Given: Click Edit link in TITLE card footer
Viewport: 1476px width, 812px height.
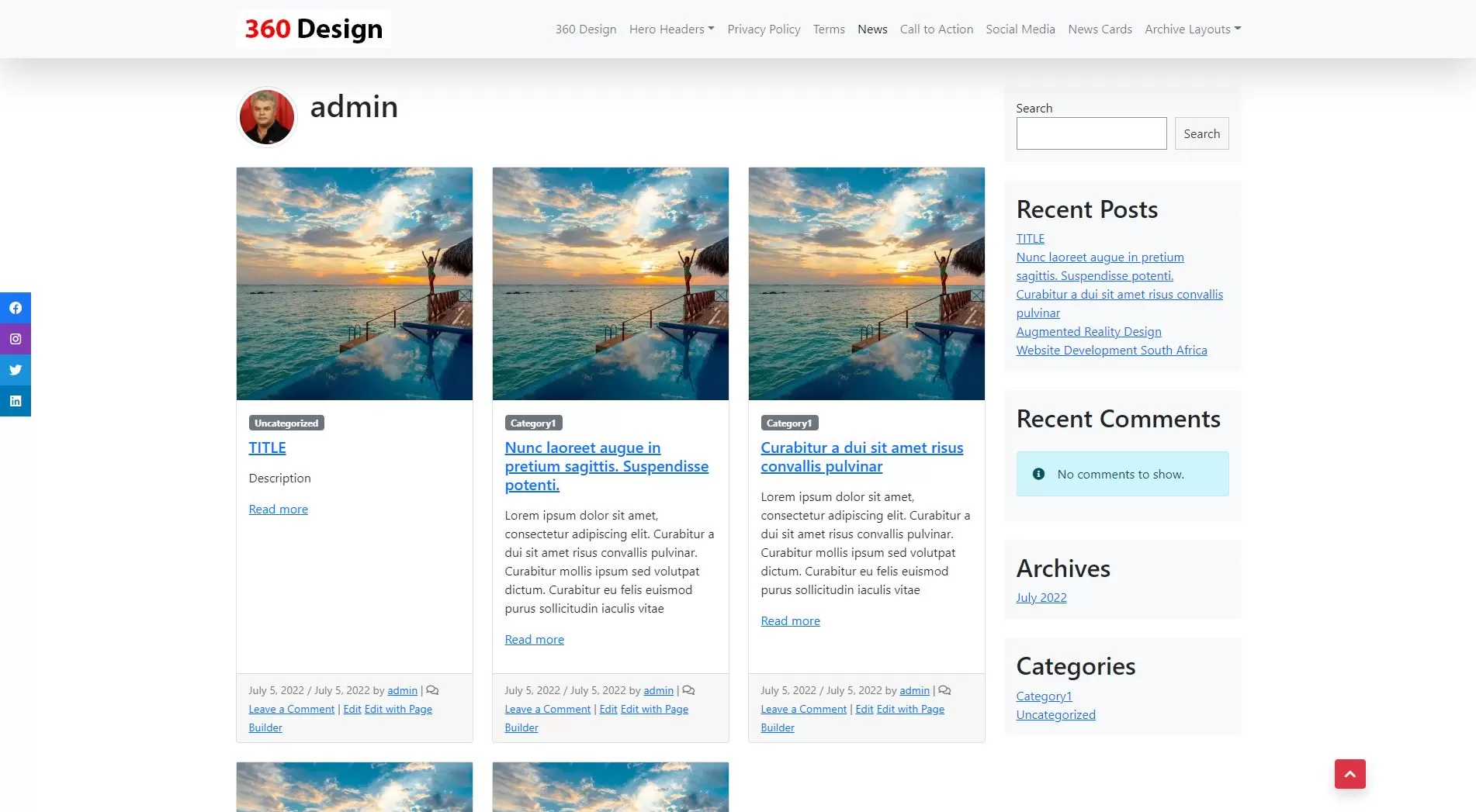Looking at the screenshot, I should pos(352,709).
